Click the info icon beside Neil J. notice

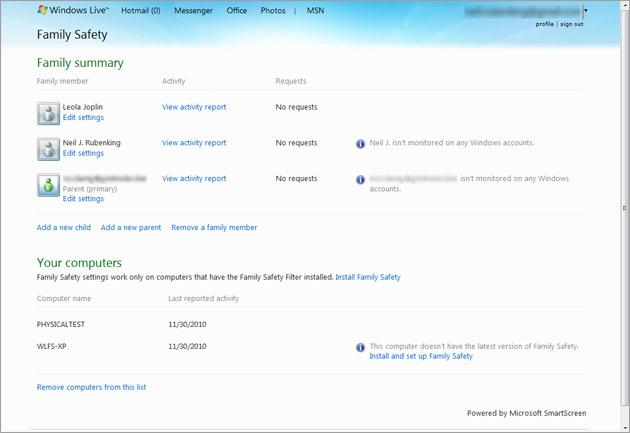click(x=360, y=143)
